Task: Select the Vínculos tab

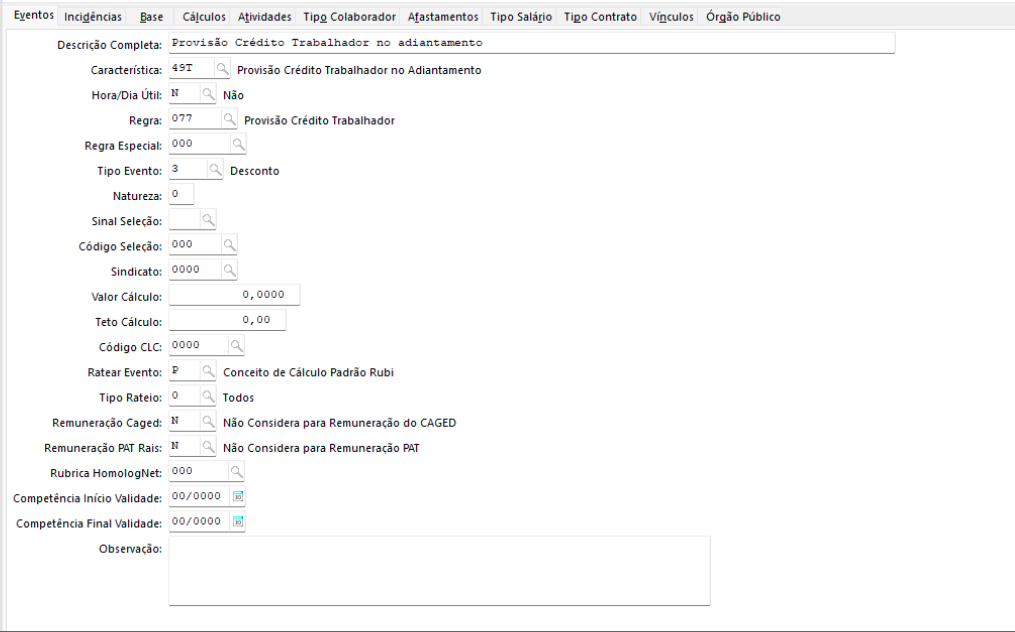Action: click(x=671, y=17)
